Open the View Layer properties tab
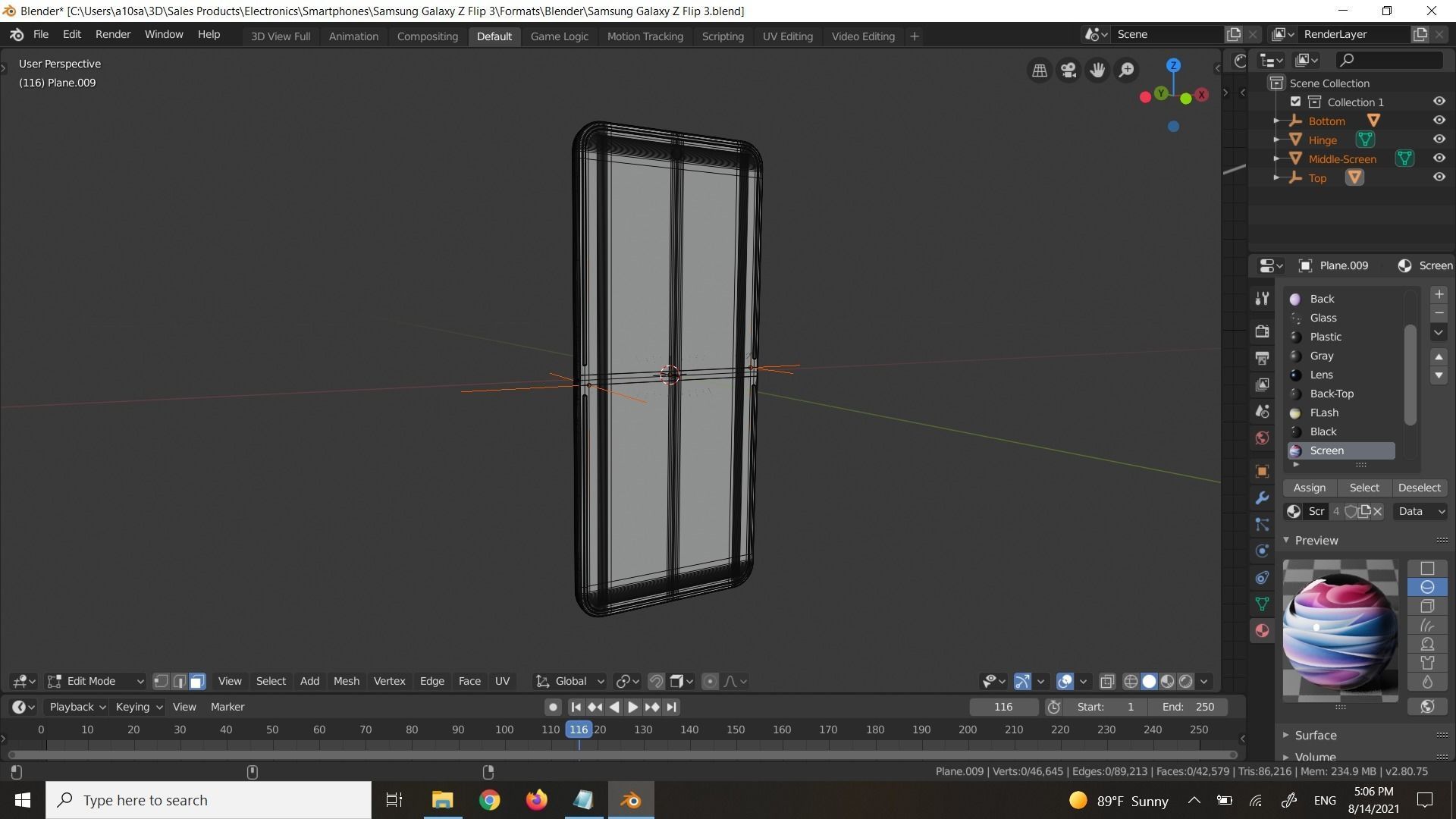1456x819 pixels. (x=1262, y=384)
